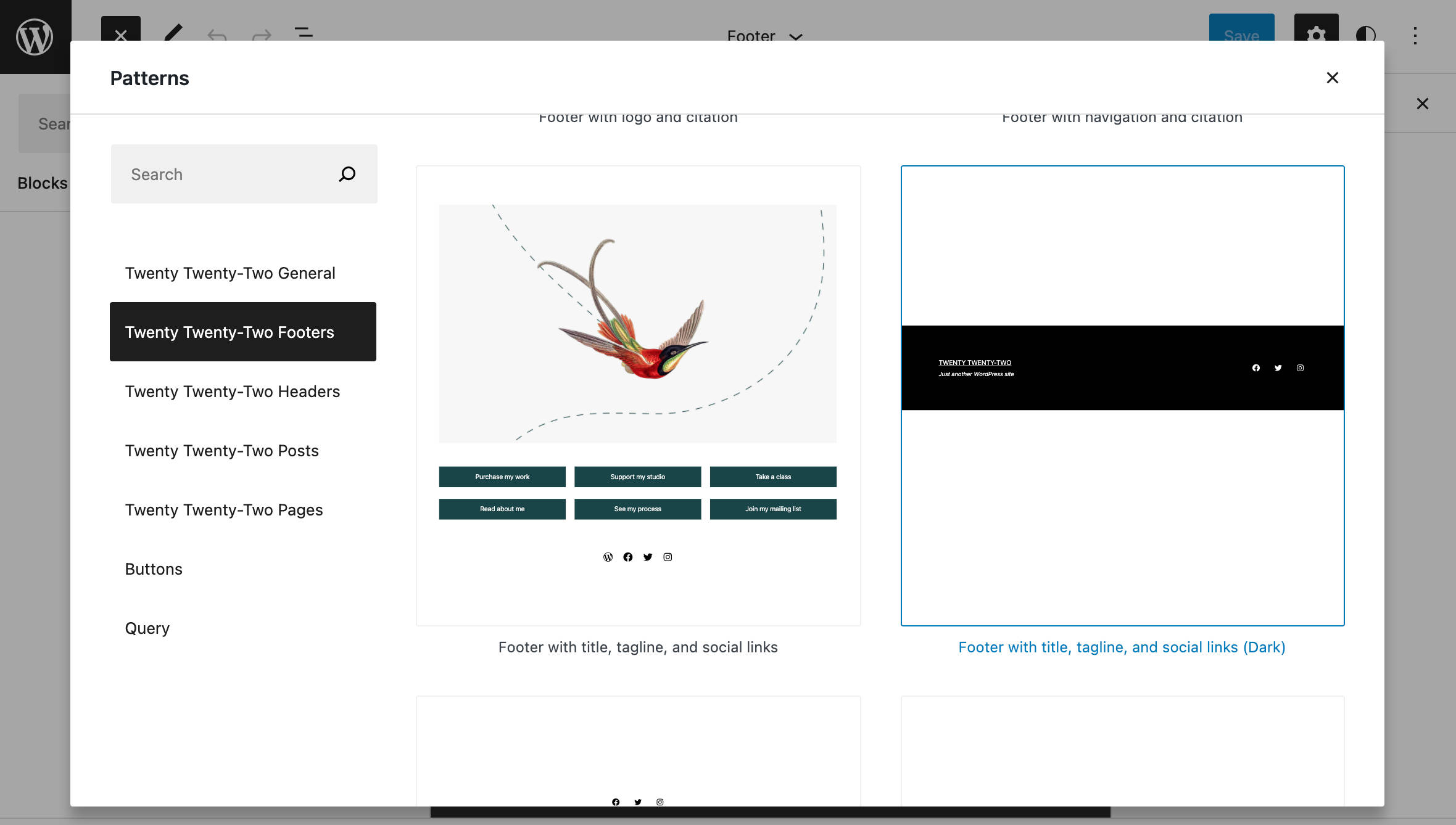Select the Buttons pattern category
The height and width of the screenshot is (825, 1456).
(x=154, y=568)
